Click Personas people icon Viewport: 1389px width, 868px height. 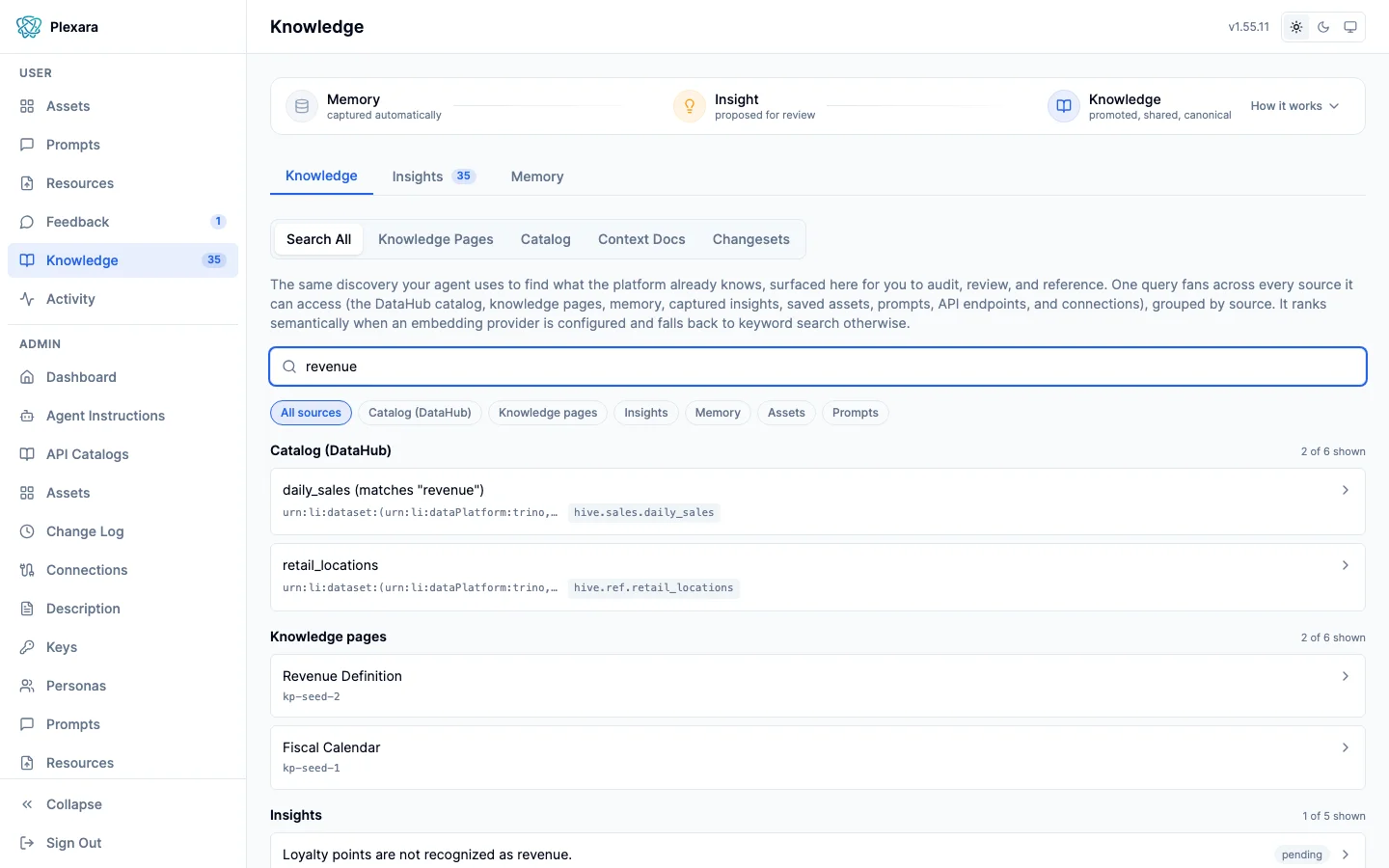pos(27,686)
